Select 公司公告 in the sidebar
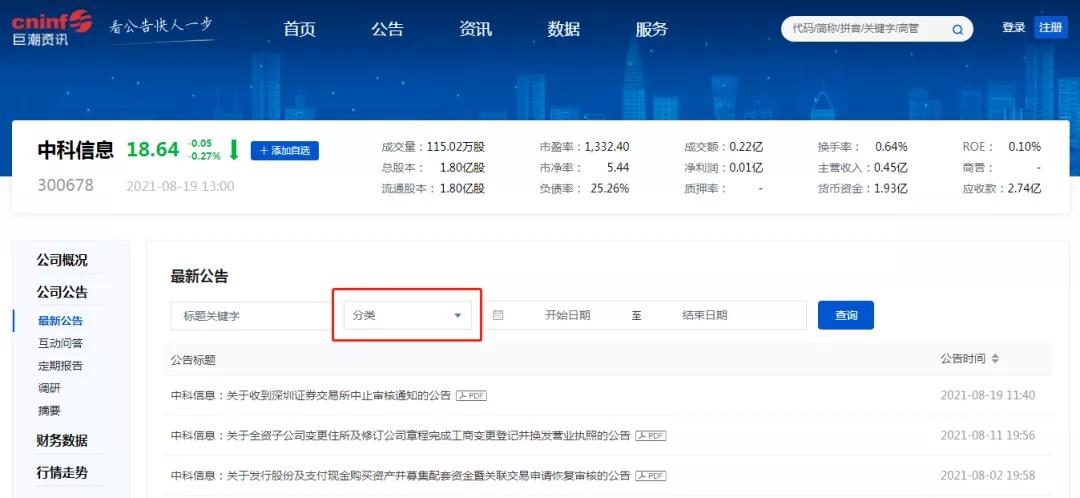 coord(62,292)
